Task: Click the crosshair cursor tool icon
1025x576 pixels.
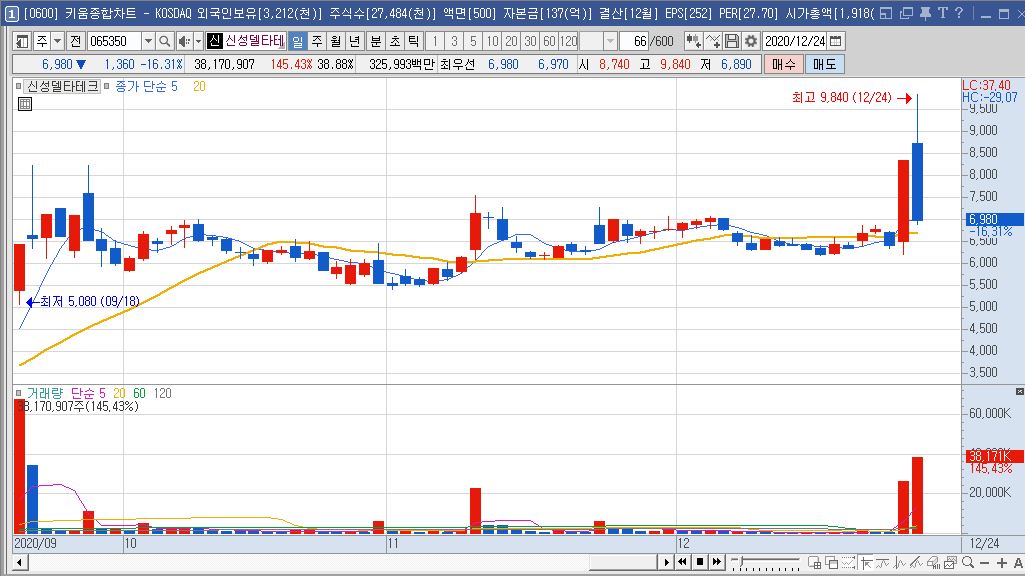Action: tap(866, 562)
